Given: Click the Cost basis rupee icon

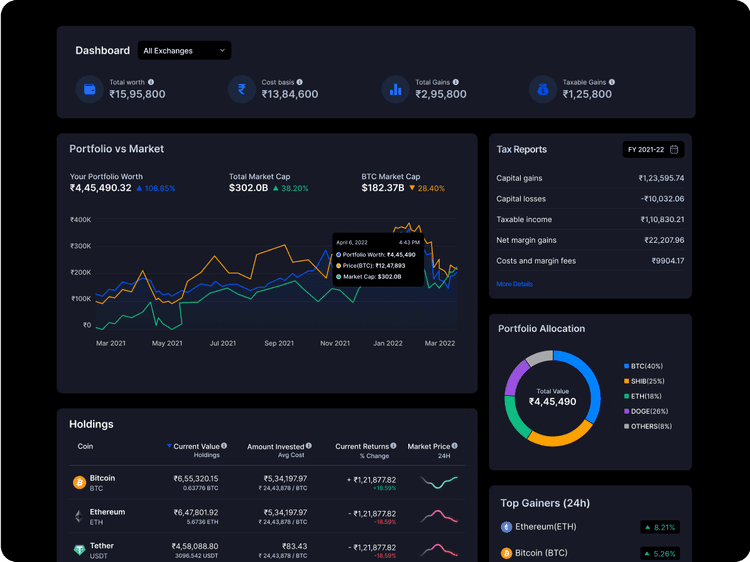Looking at the screenshot, I should (241, 89).
